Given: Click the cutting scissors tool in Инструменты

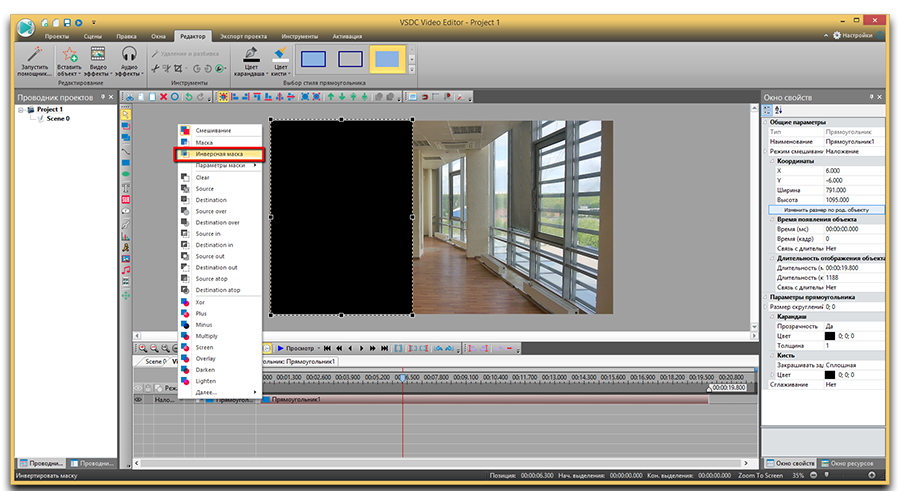Looking at the screenshot, I should pos(155,69).
